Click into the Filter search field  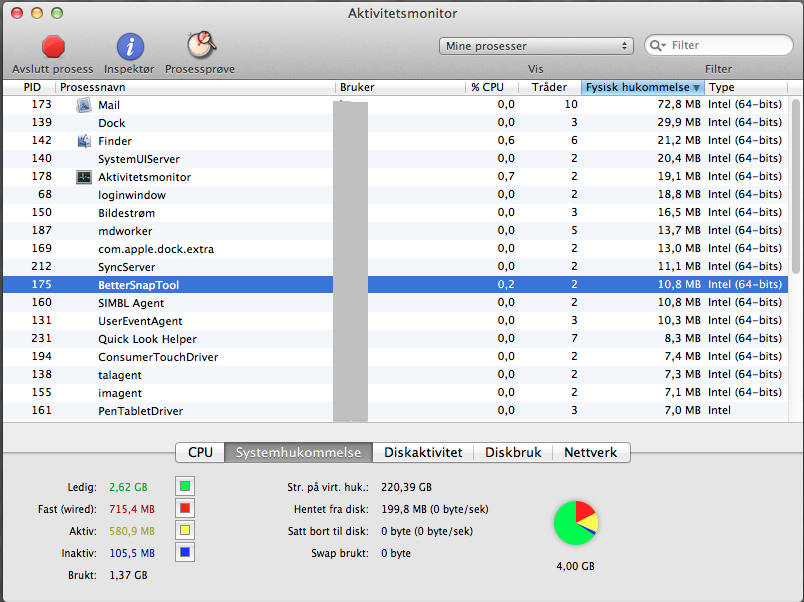tap(719, 45)
